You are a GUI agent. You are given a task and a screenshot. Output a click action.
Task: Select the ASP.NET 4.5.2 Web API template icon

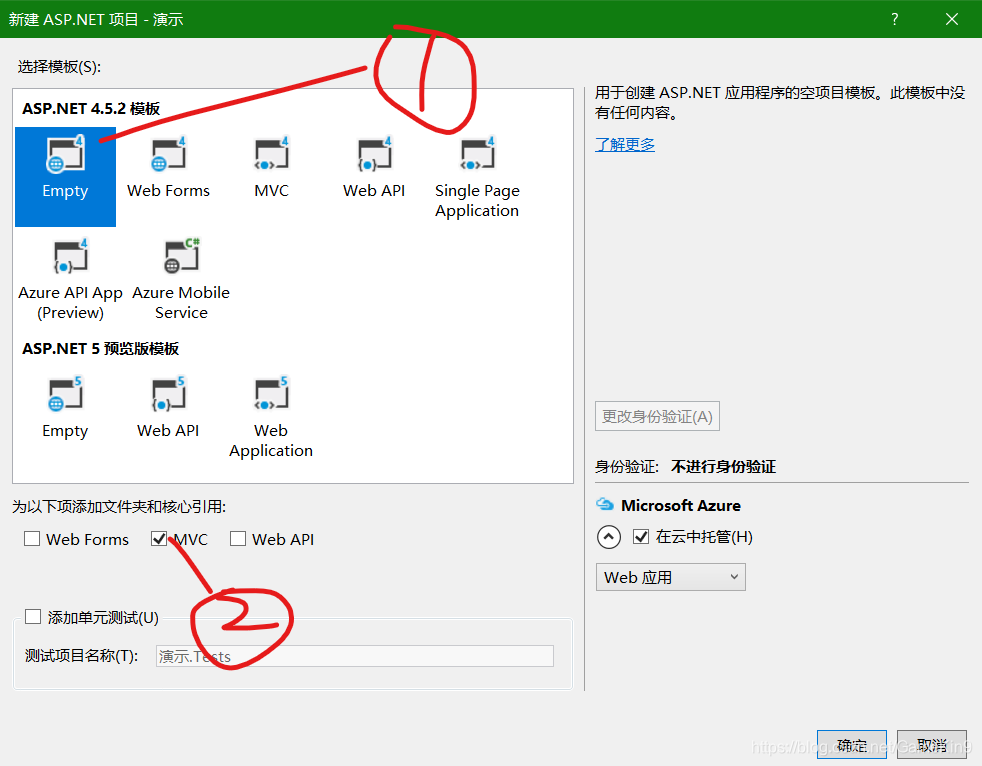click(x=374, y=155)
